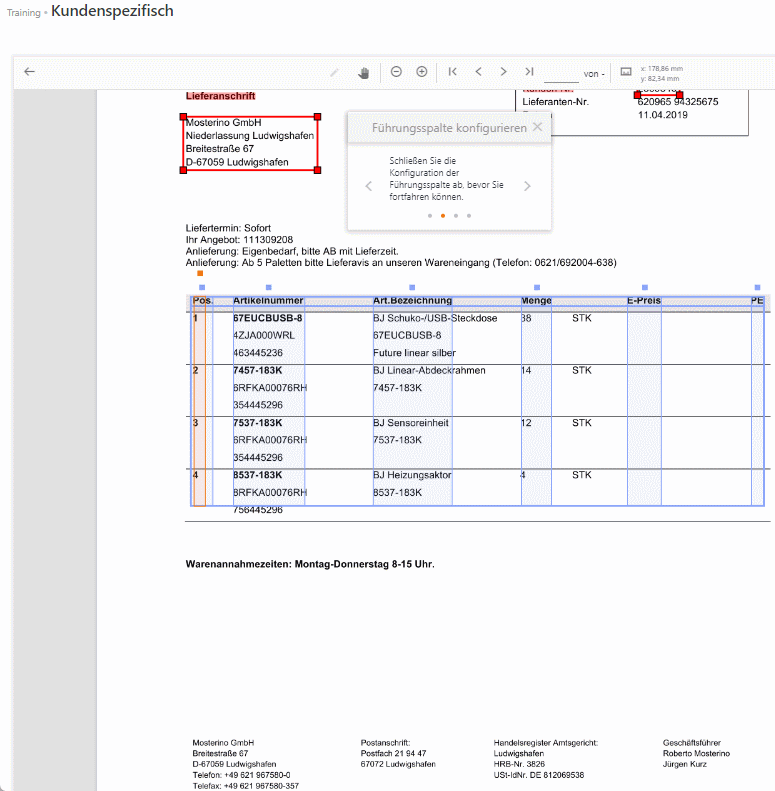Viewport: 775px width, 791px height.
Task: Select the first pagination dot
Action: tap(430, 216)
